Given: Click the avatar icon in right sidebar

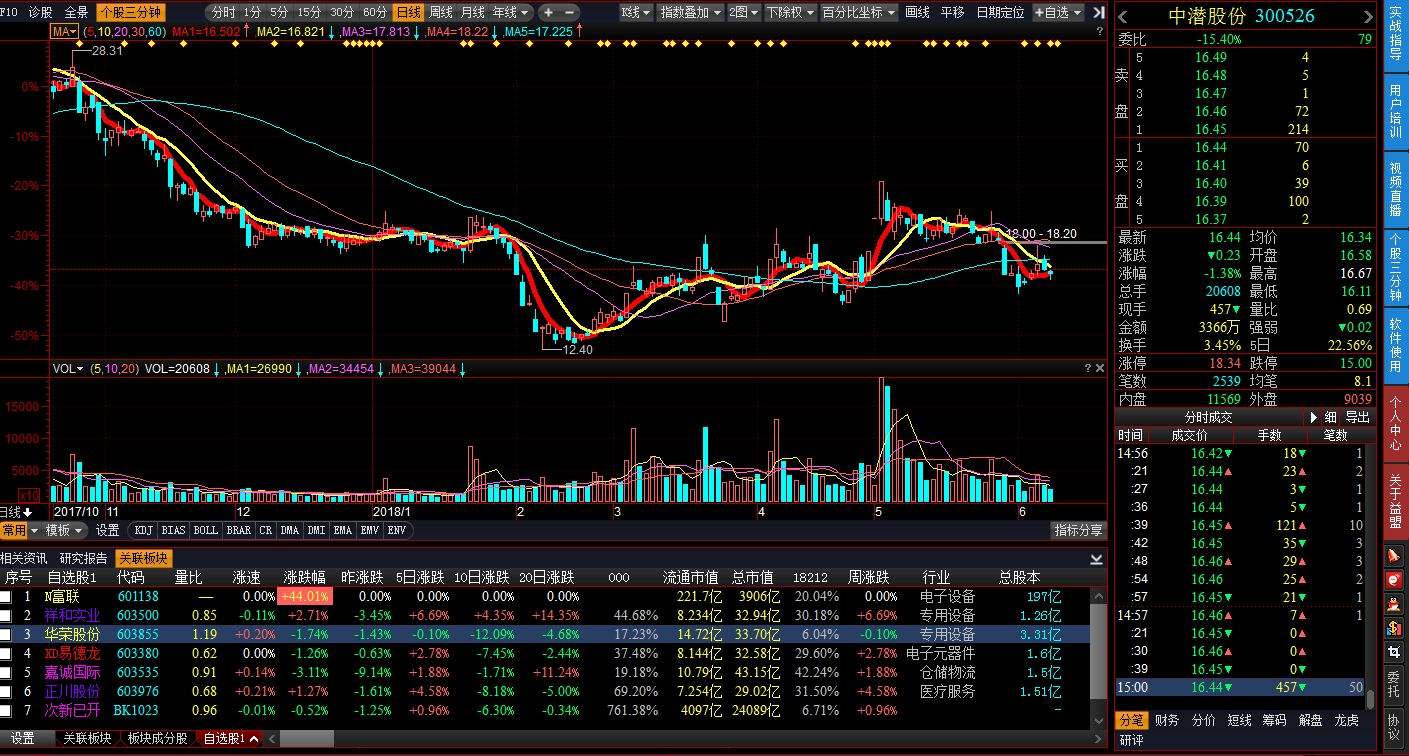Looking at the screenshot, I should click(1394, 604).
